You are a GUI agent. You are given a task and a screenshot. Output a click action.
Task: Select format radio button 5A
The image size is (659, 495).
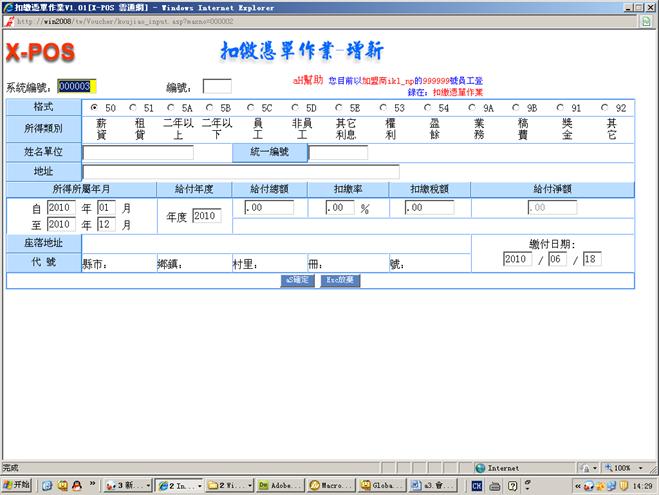[172, 107]
